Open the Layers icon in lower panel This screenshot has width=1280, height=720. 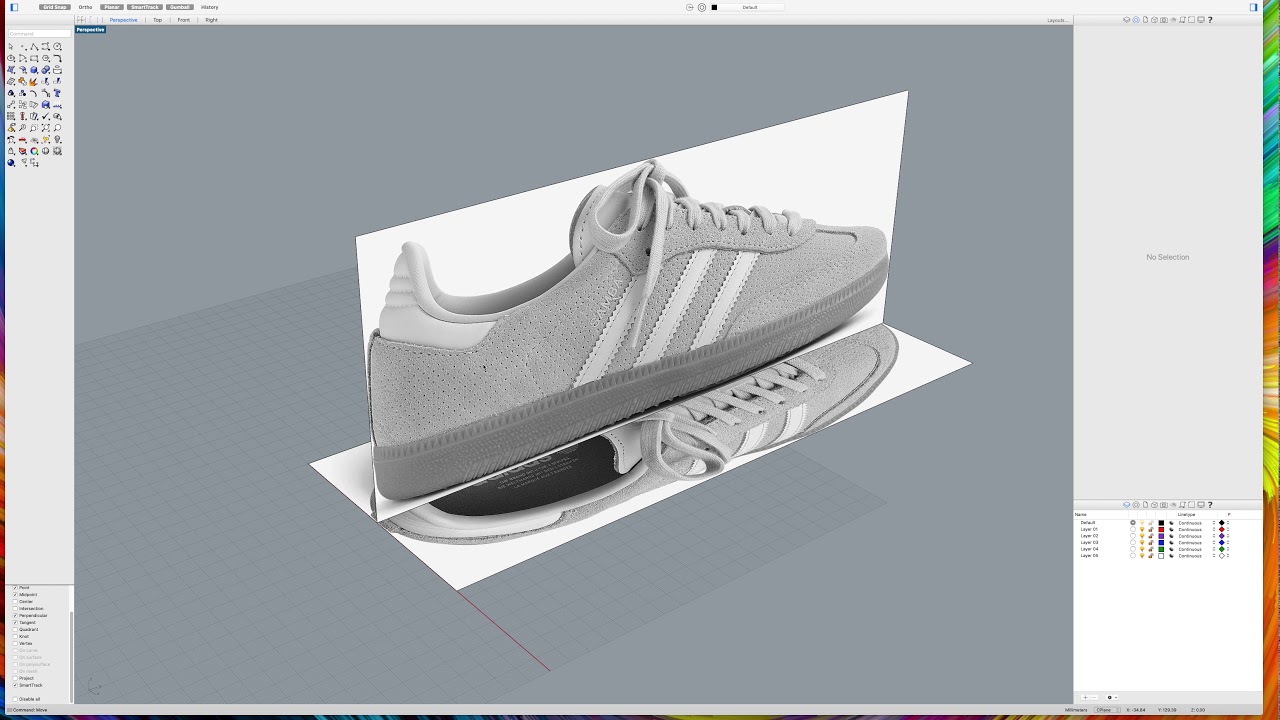tap(1126, 505)
